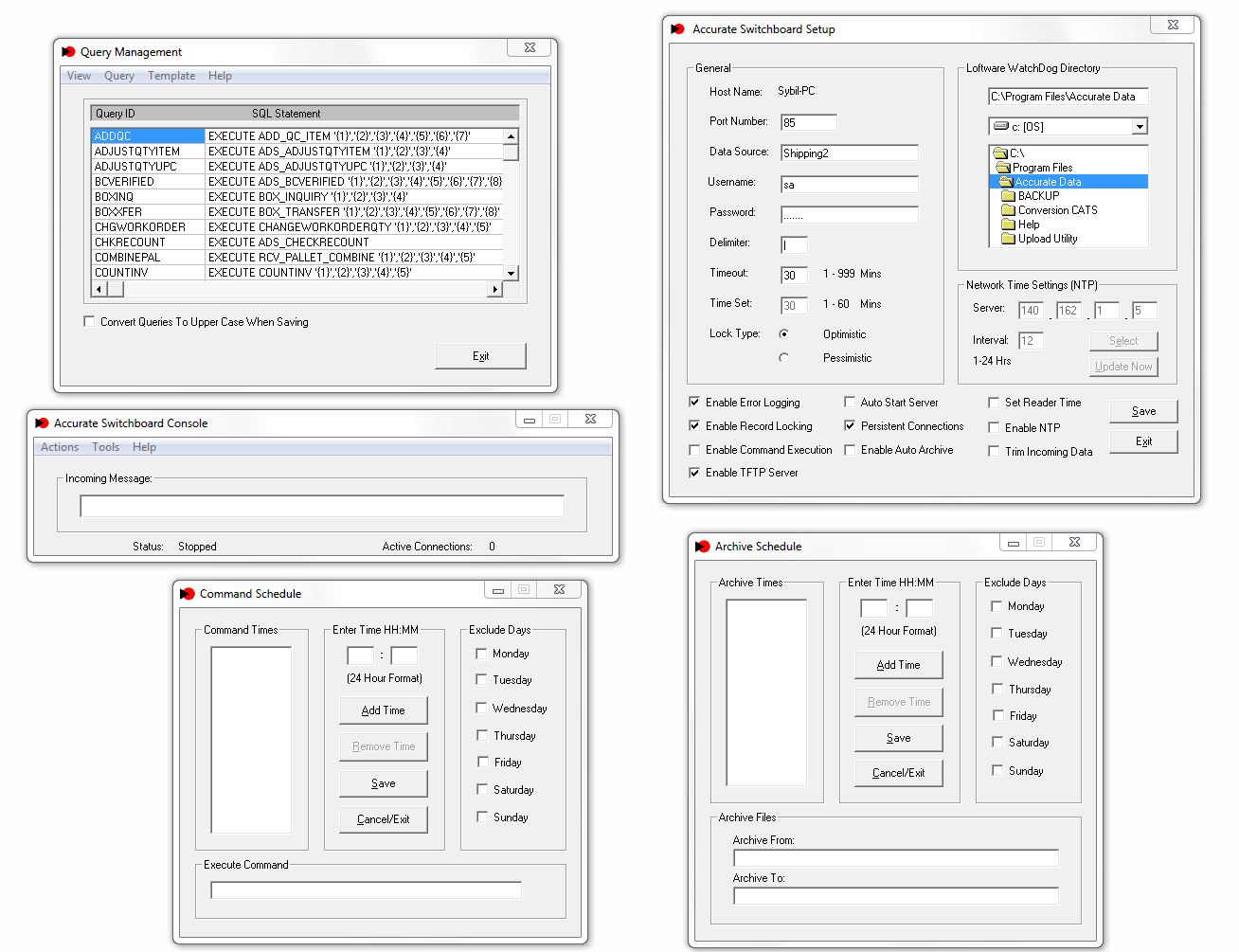Click Exit in Accurate Switchboard Setup
The image size is (1239, 952).
1143,441
